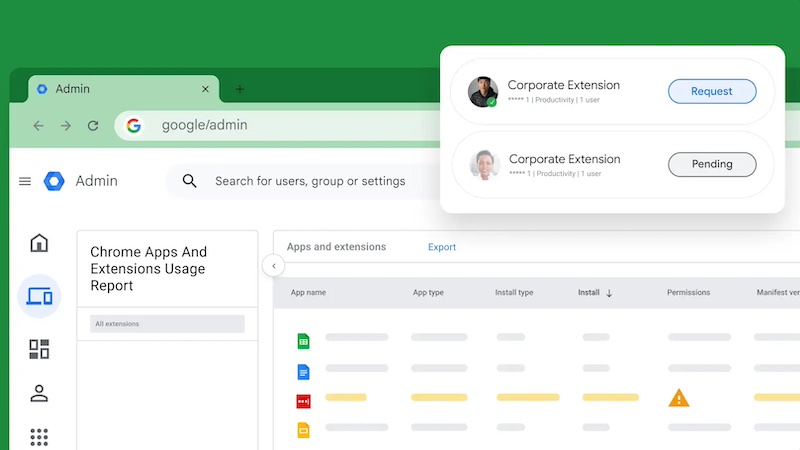800x450 pixels.
Task: Toggle sort arrow next to Install
Action: [609, 293]
